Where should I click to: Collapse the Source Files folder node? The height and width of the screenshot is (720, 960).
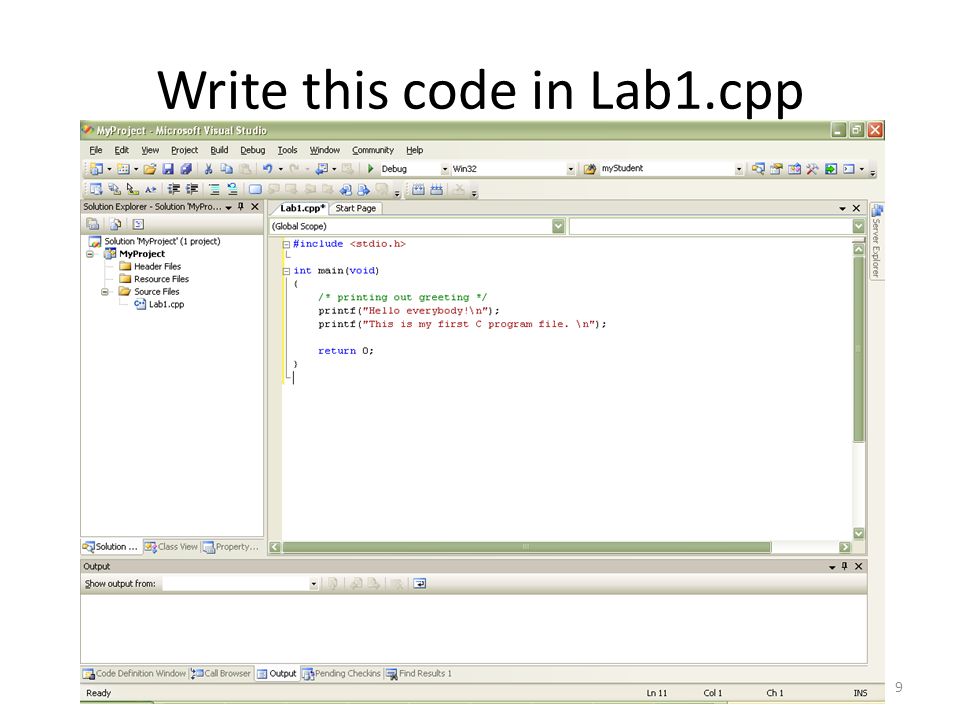coord(105,292)
